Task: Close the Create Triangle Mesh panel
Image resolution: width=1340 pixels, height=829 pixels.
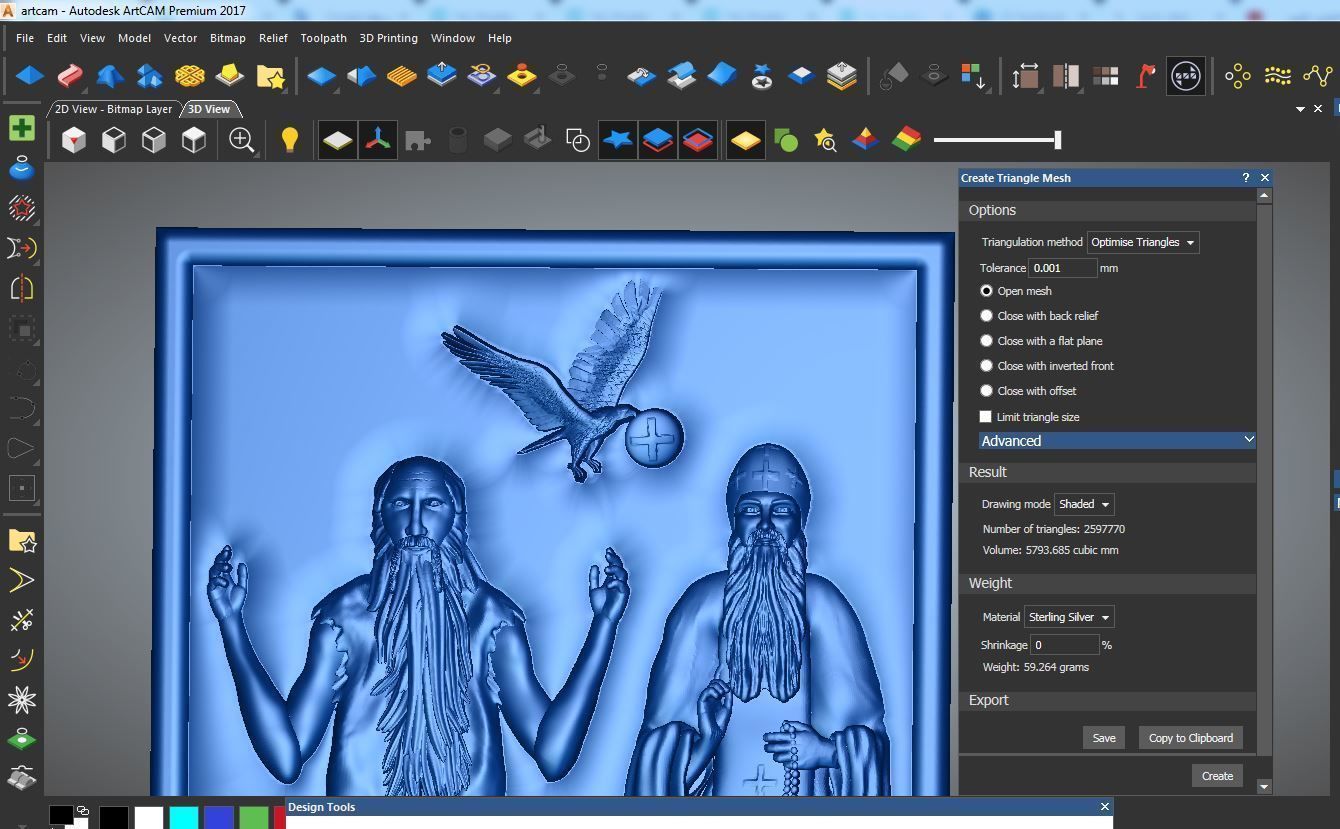Action: [x=1265, y=178]
